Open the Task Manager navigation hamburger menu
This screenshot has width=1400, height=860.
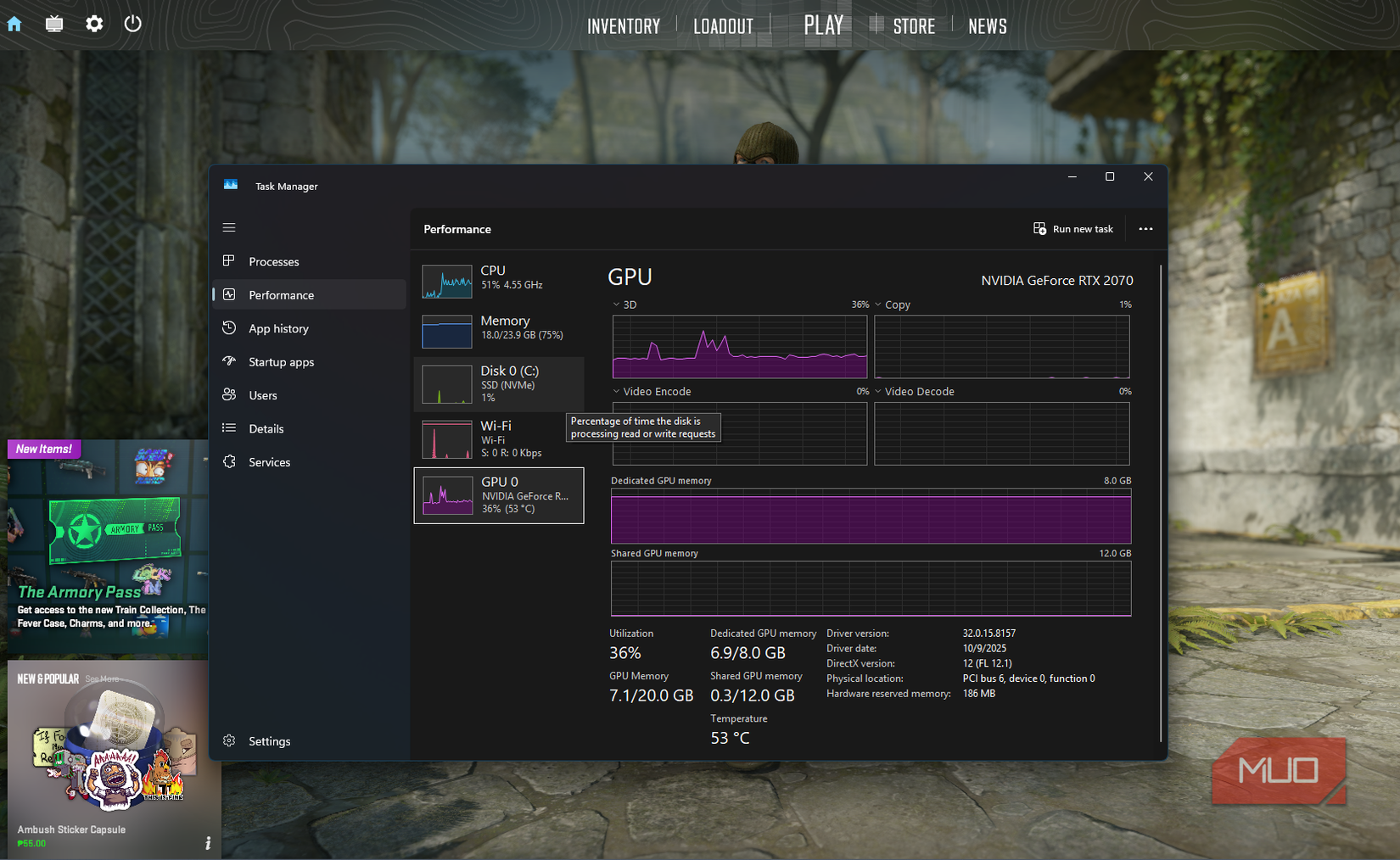pos(228,227)
